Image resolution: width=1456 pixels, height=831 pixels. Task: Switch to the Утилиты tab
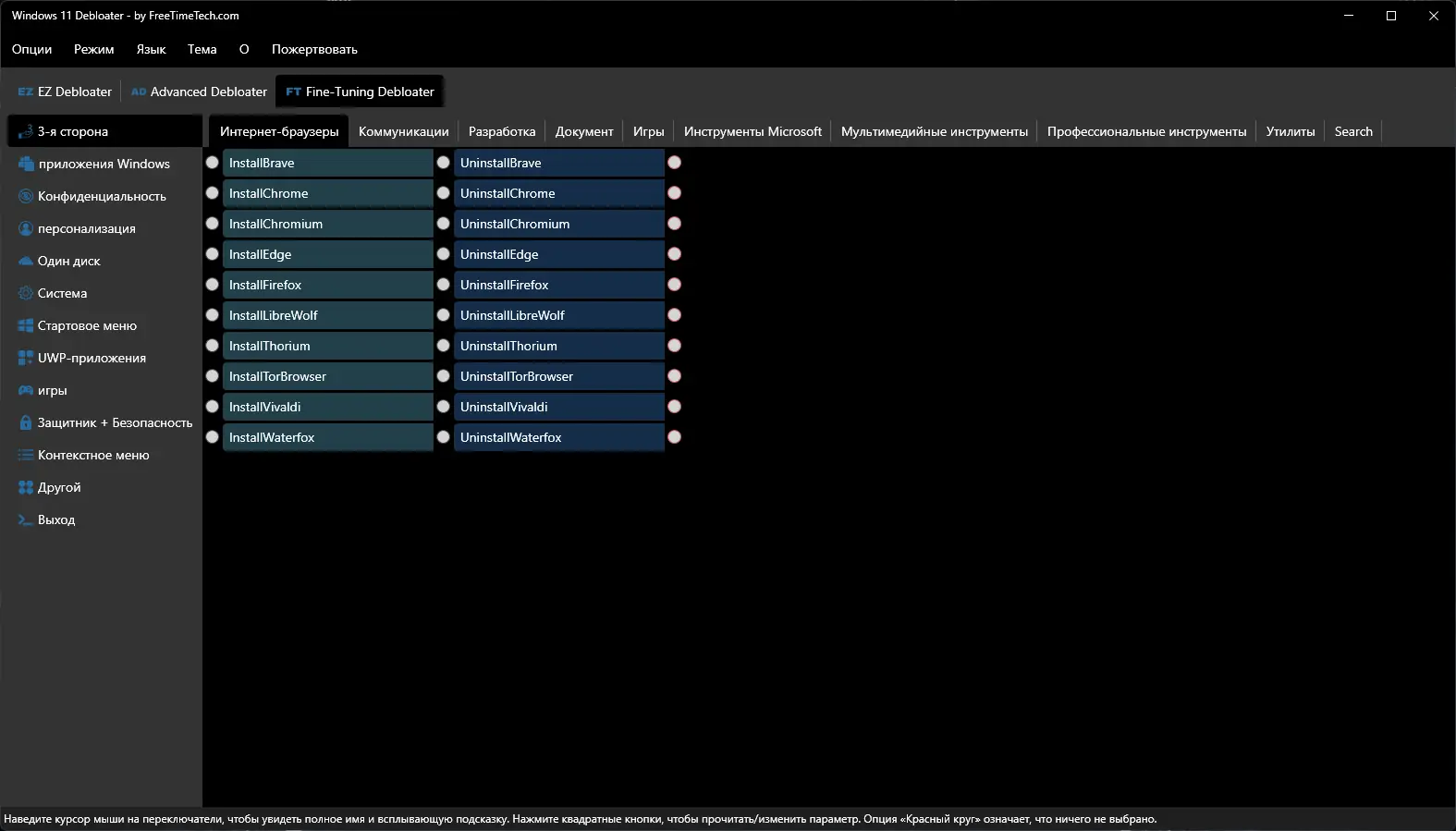pyautogui.click(x=1291, y=131)
